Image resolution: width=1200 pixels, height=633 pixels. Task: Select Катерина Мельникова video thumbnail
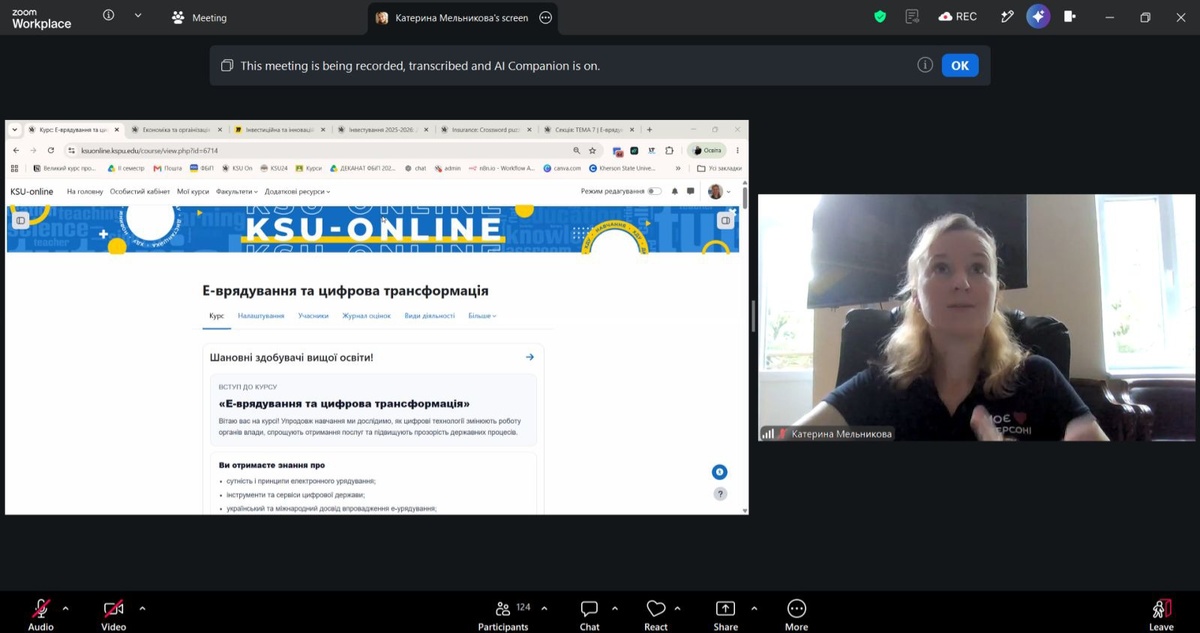(977, 317)
